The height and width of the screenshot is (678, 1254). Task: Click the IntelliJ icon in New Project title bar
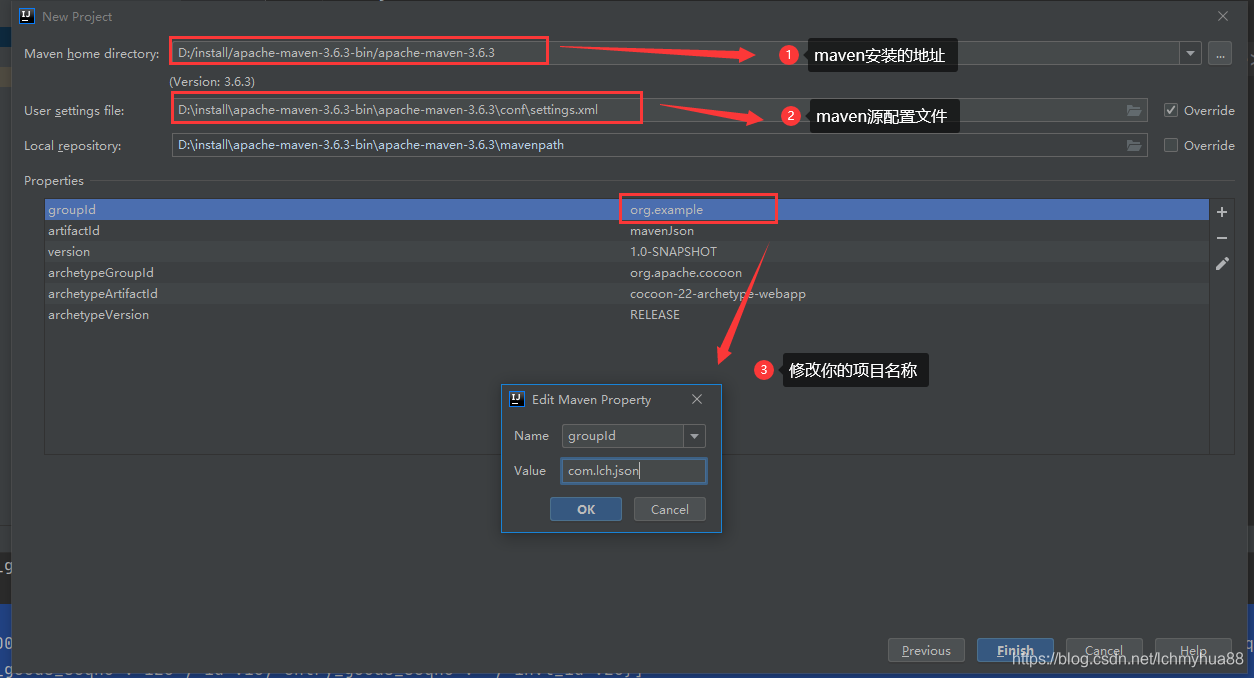(x=25, y=15)
